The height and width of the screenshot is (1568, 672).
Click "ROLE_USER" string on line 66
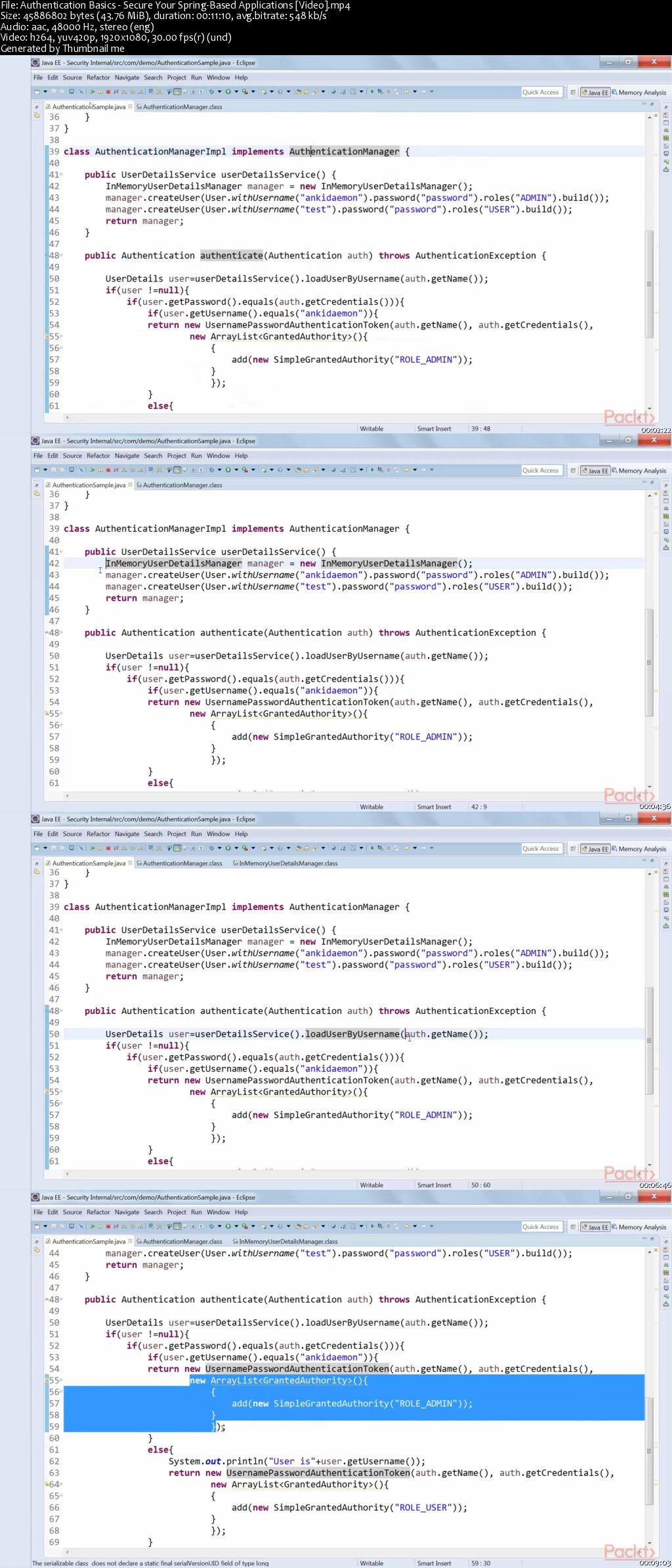pyautogui.click(x=425, y=1508)
